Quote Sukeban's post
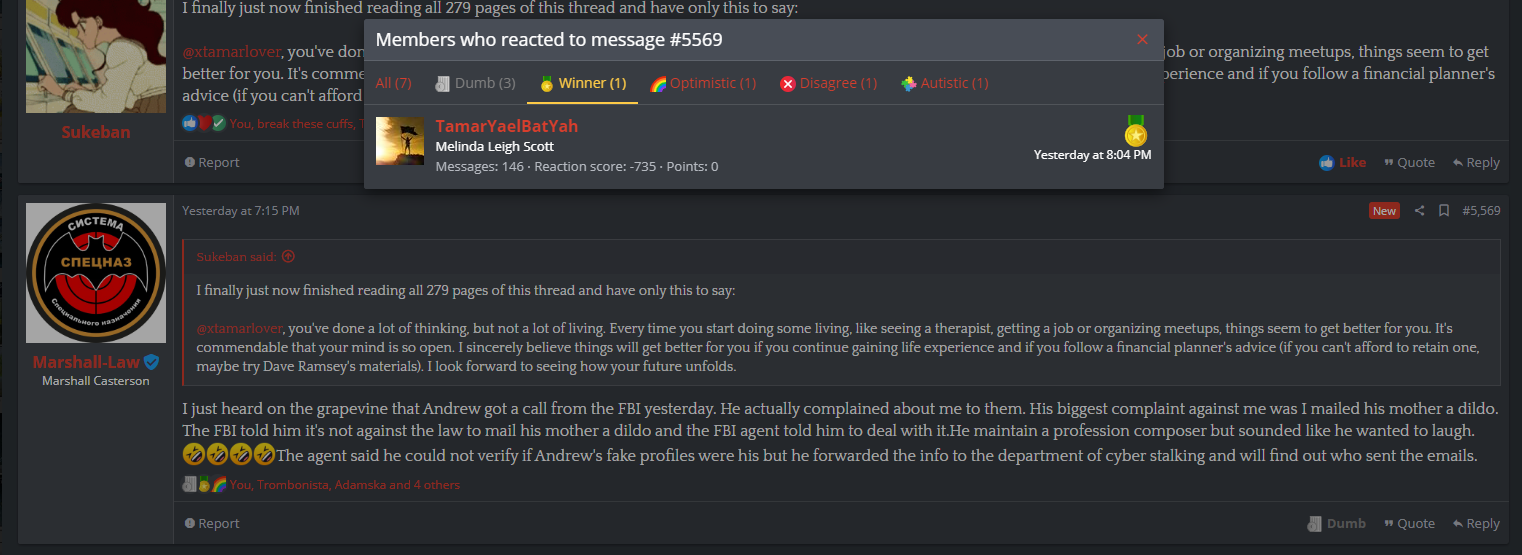The width and height of the screenshot is (1522, 555). [x=1409, y=162]
